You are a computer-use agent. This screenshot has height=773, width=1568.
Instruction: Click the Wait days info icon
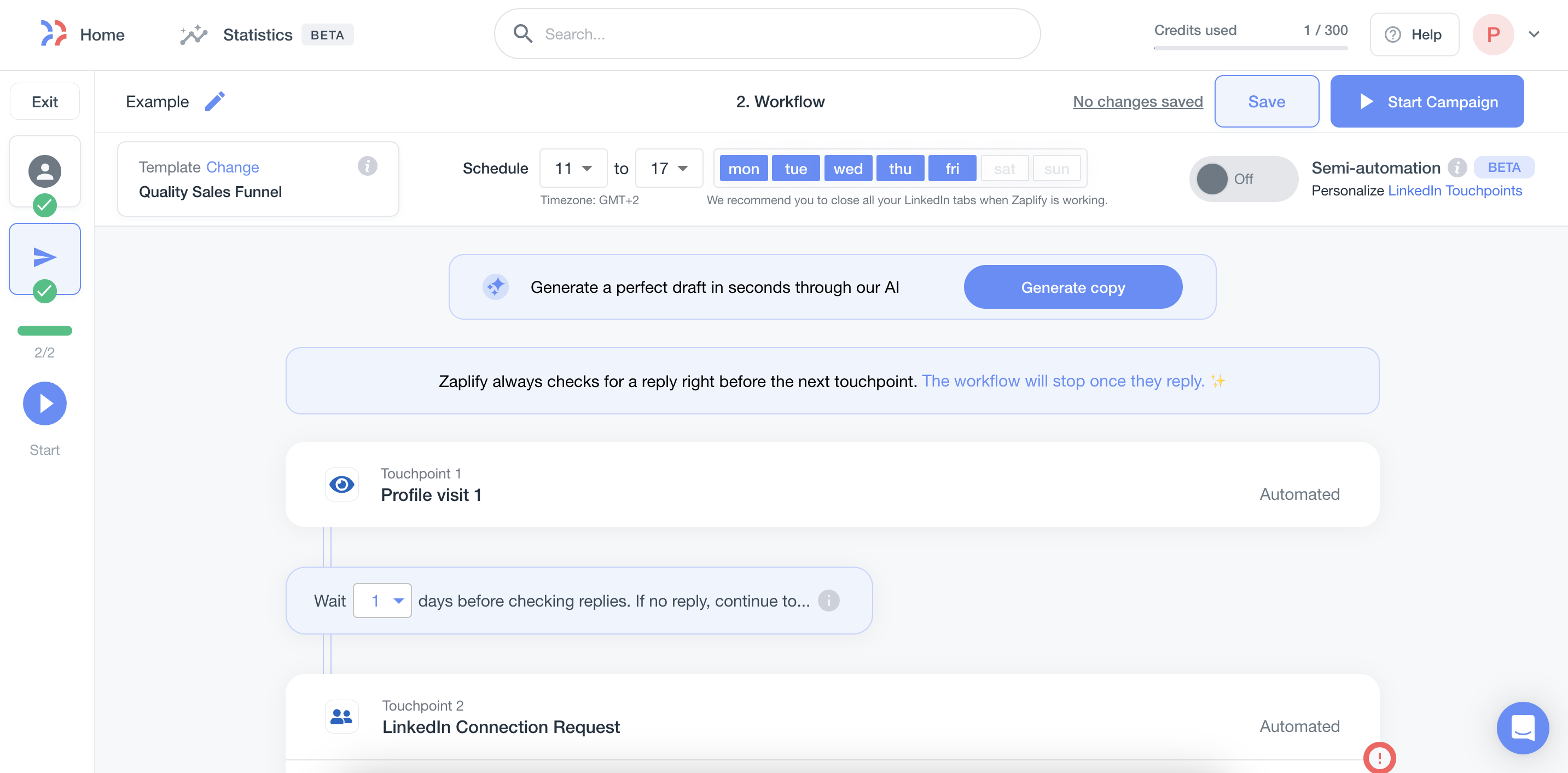828,601
